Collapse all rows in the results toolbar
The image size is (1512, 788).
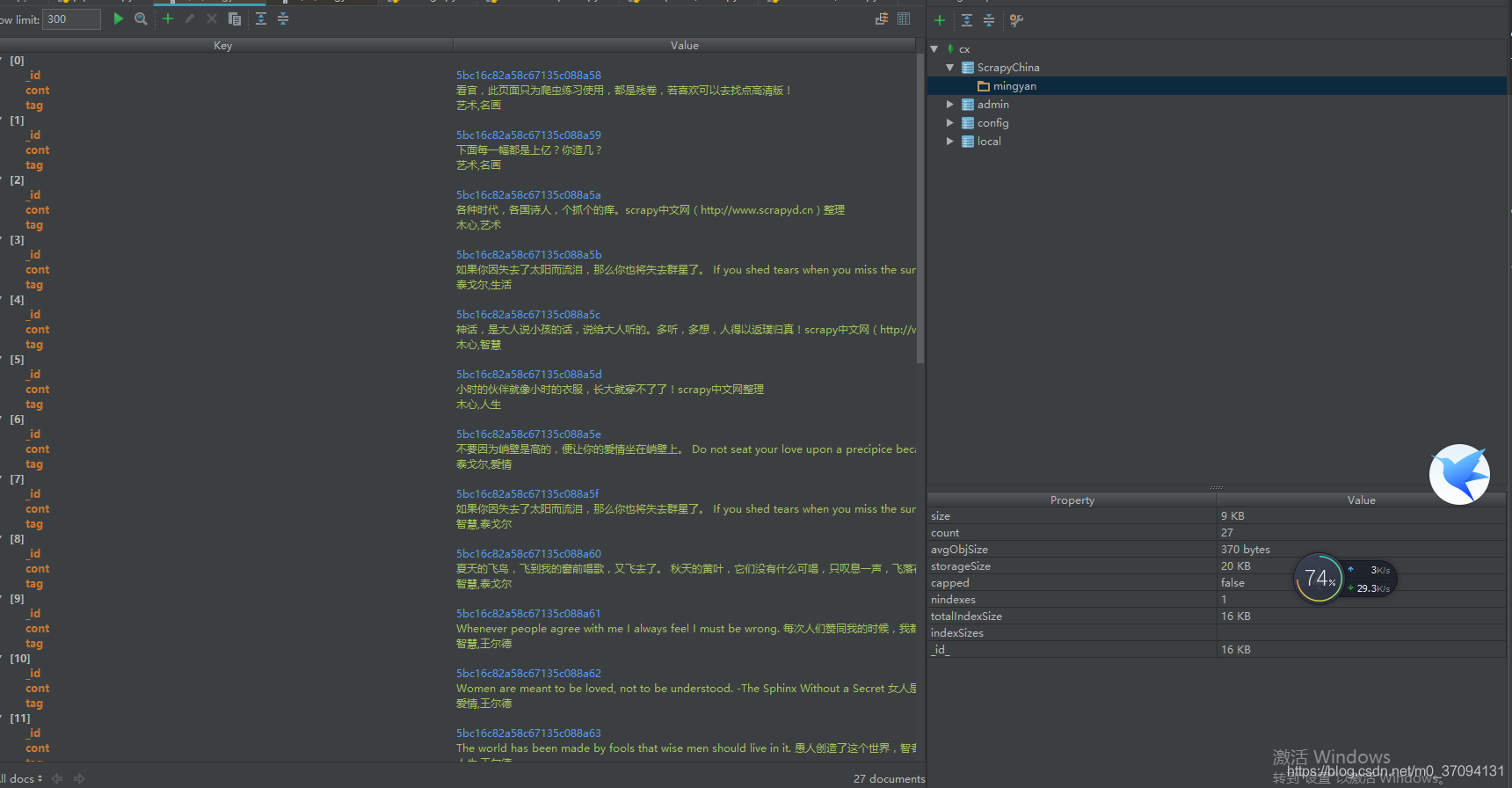[x=283, y=18]
